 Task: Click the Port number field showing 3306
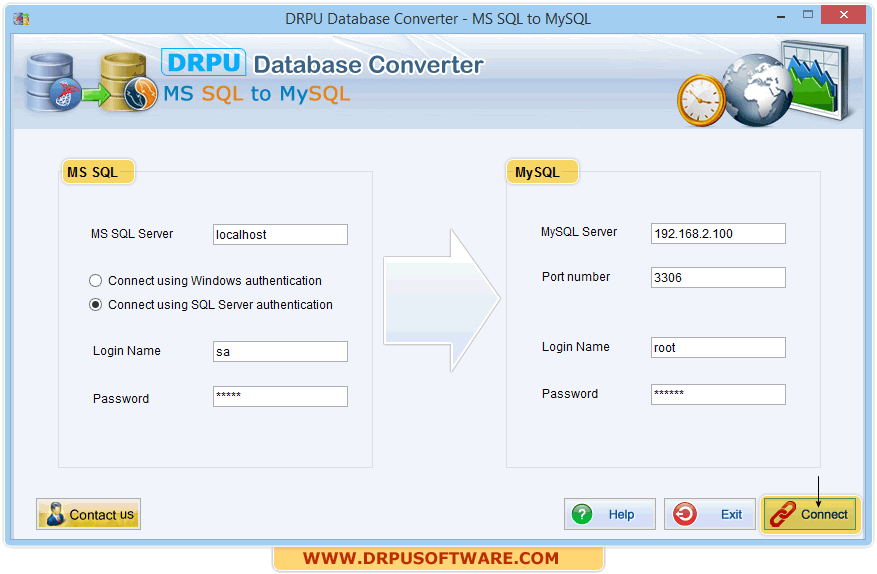point(718,277)
